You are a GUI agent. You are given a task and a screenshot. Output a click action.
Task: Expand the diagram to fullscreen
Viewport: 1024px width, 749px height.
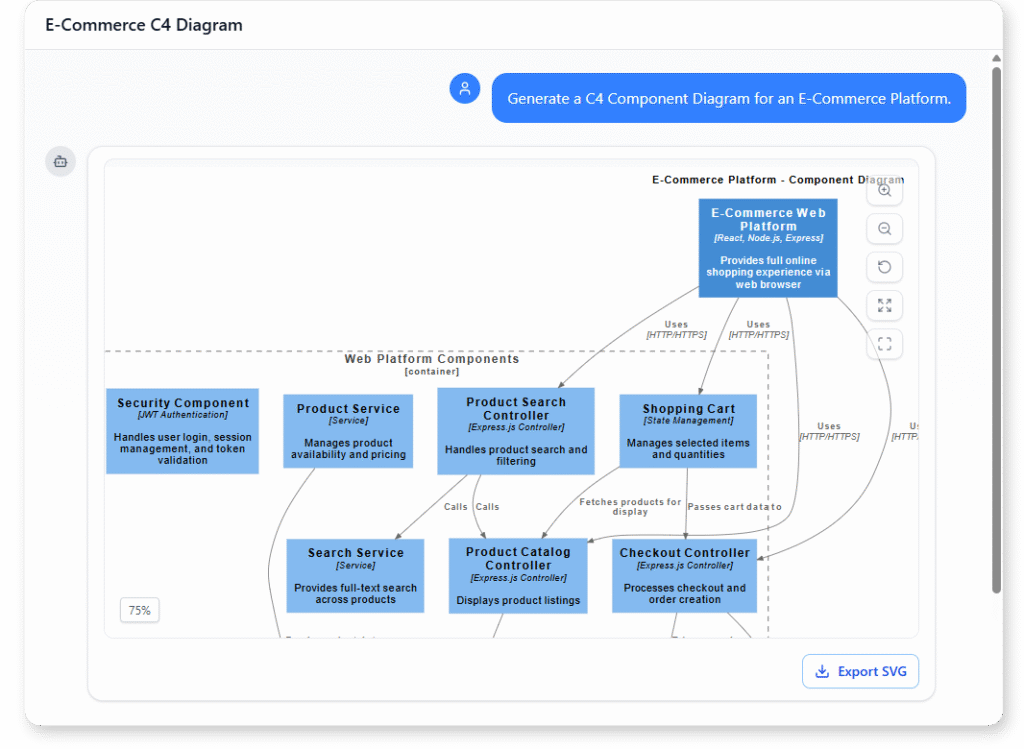coord(884,305)
